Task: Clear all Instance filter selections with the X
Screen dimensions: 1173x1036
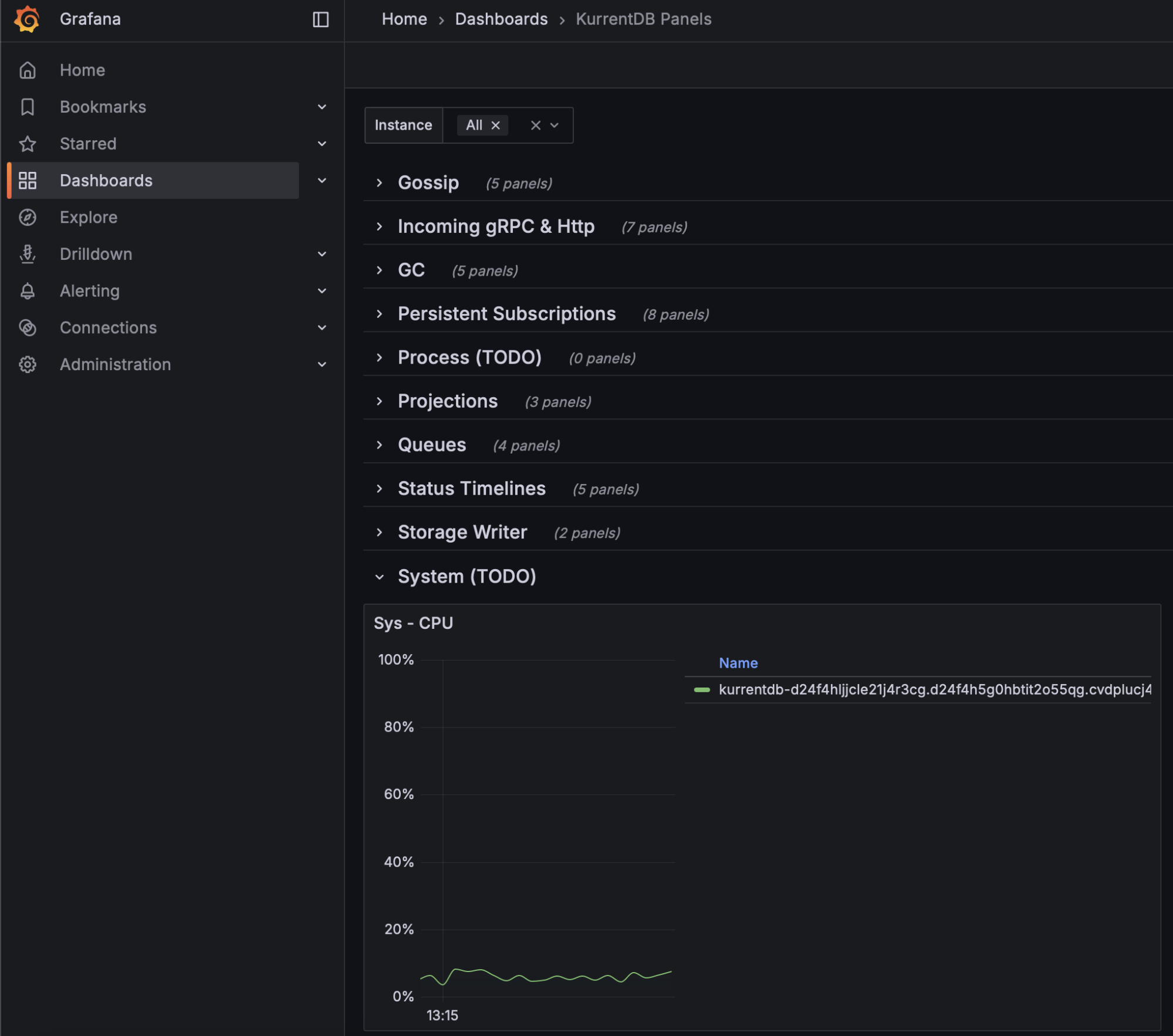Action: point(535,125)
